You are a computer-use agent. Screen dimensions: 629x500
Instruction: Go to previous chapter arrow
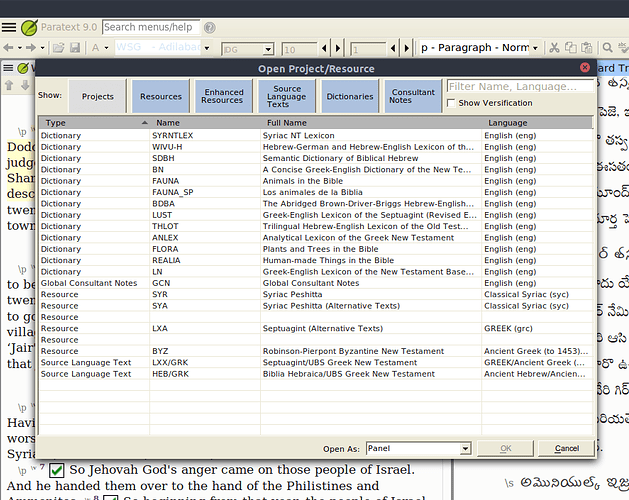click(x=324, y=49)
